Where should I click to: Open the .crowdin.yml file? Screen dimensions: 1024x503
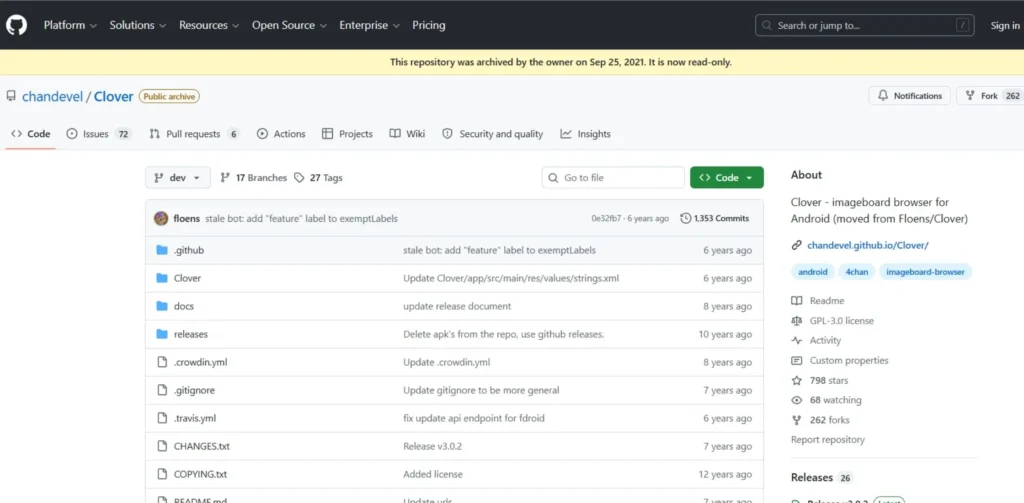(200, 362)
